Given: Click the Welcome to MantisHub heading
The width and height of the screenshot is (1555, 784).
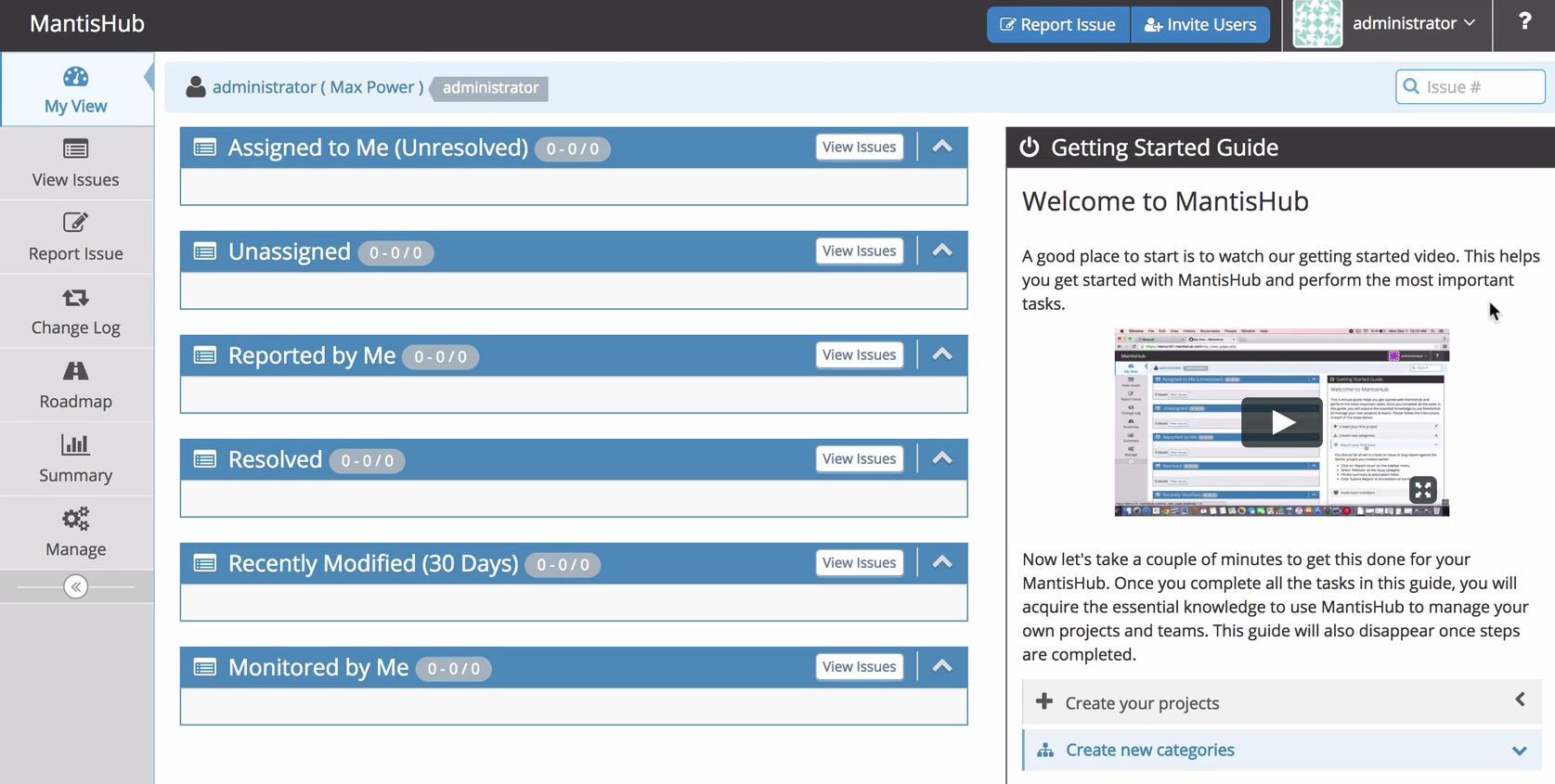Looking at the screenshot, I should point(1166,201).
